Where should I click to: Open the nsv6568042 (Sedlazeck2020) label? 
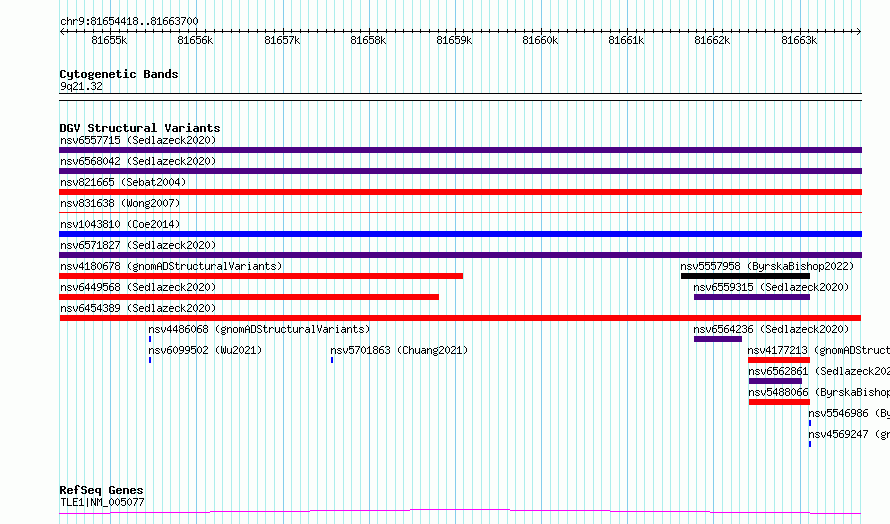[x=138, y=161]
